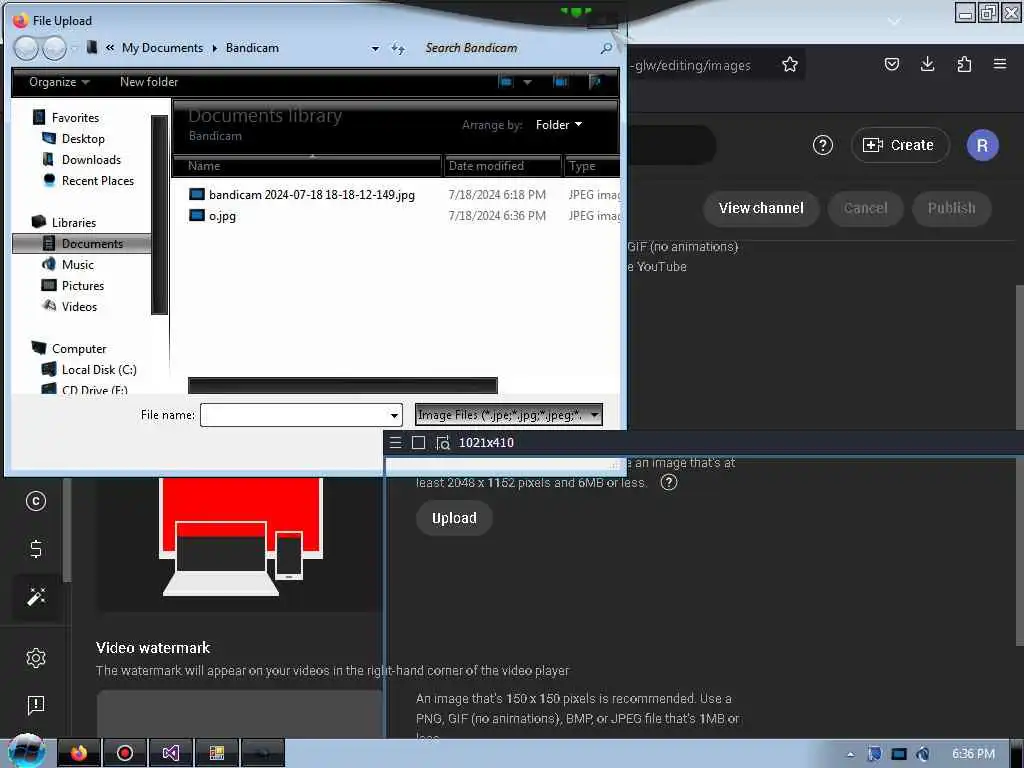Click the Create button
1024x768 pixels.
(x=900, y=145)
